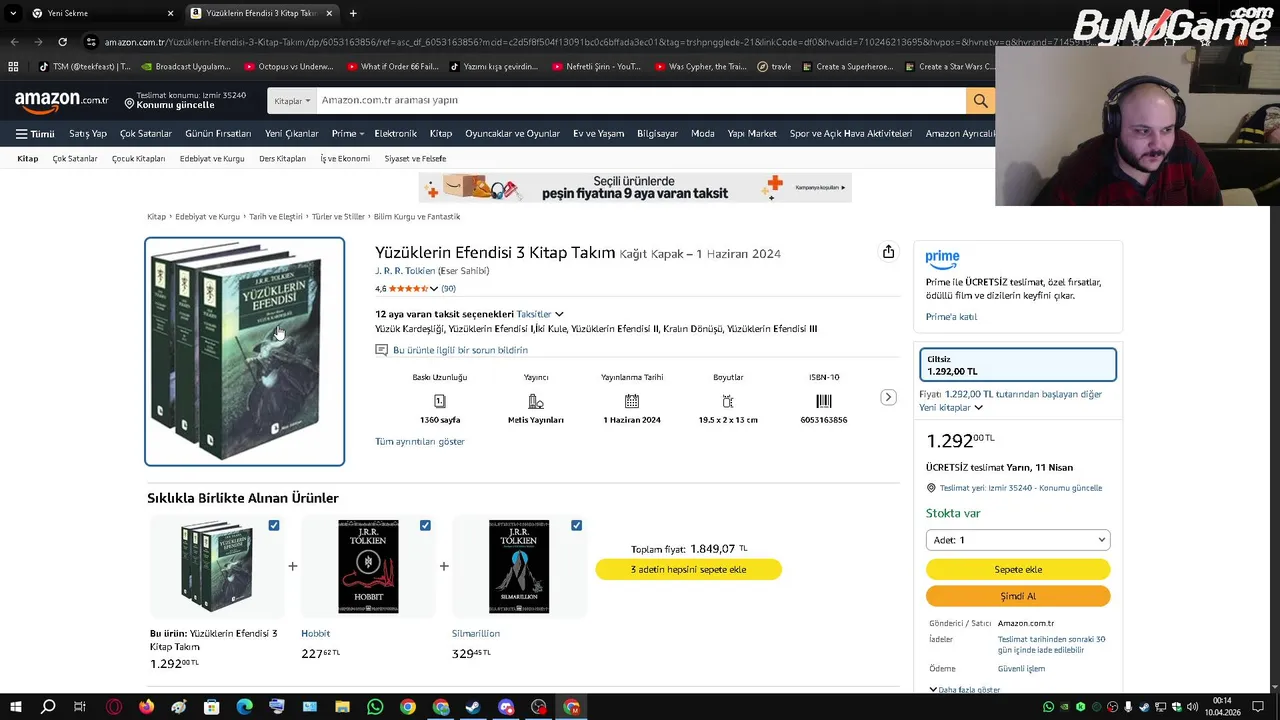Open the J. R. R. Tolkien author link
Image resolution: width=1280 pixels, height=720 pixels.
pyautogui.click(x=405, y=271)
